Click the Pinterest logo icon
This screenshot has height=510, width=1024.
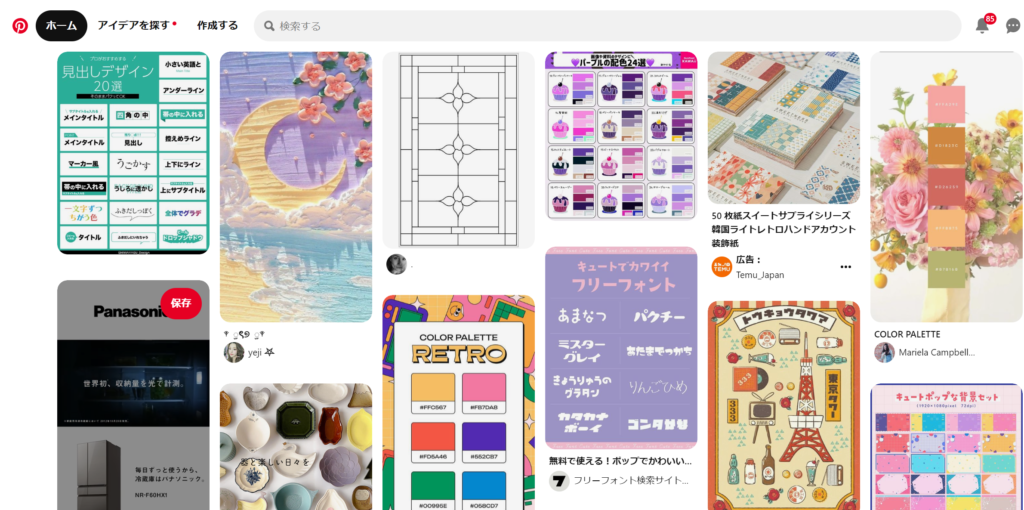click(20, 26)
